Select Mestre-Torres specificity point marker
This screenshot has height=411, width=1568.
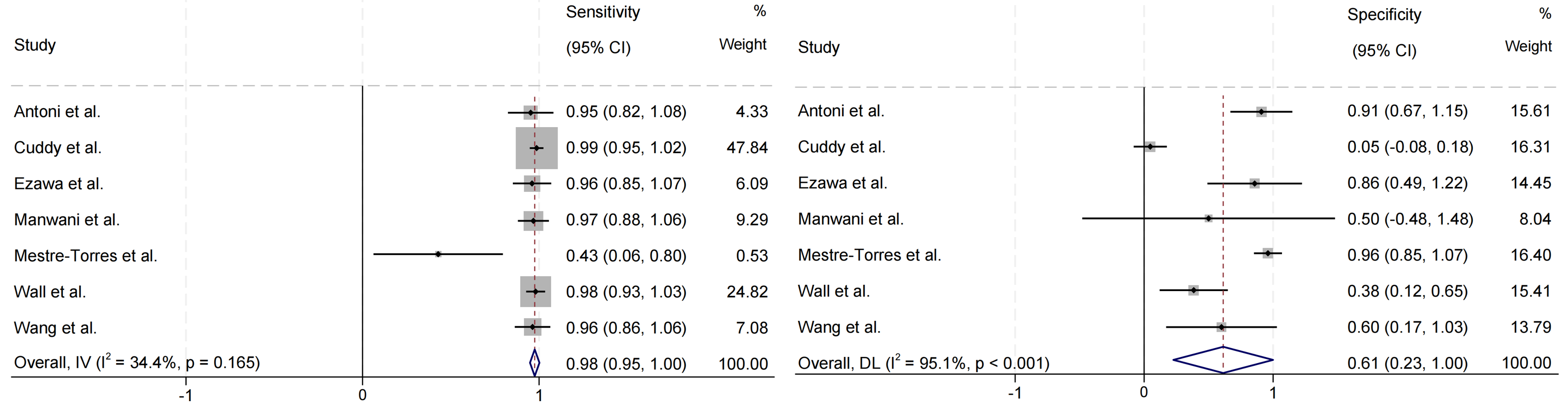coord(1268,253)
